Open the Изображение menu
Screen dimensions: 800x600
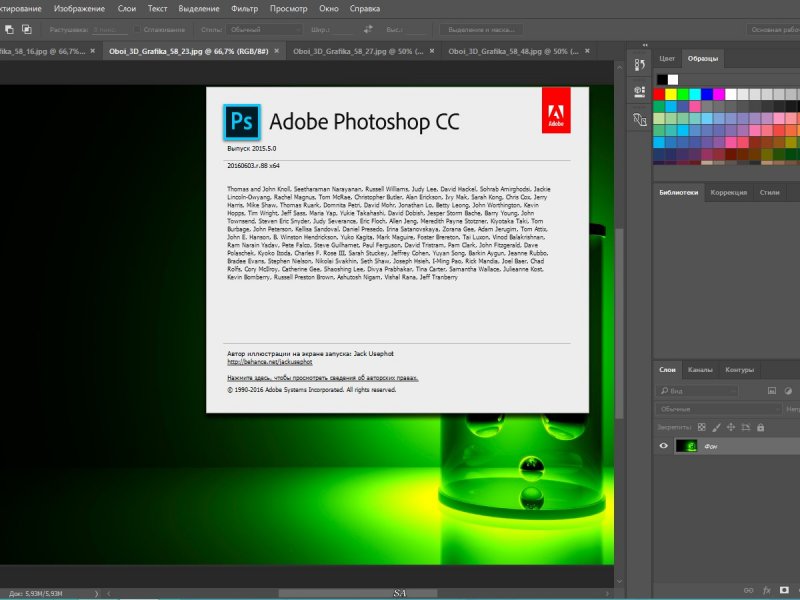(79, 9)
